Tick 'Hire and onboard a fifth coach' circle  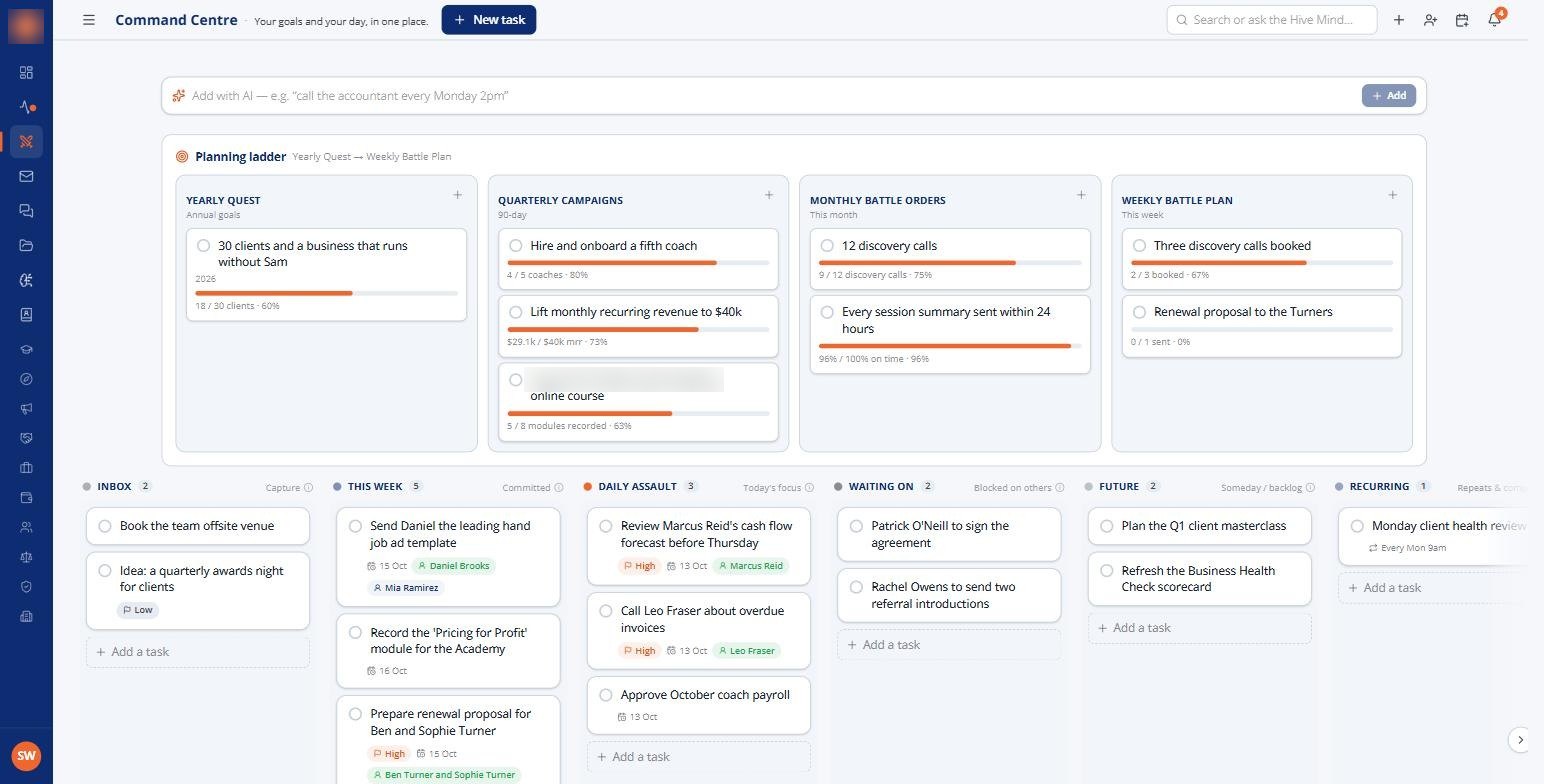[x=516, y=246]
